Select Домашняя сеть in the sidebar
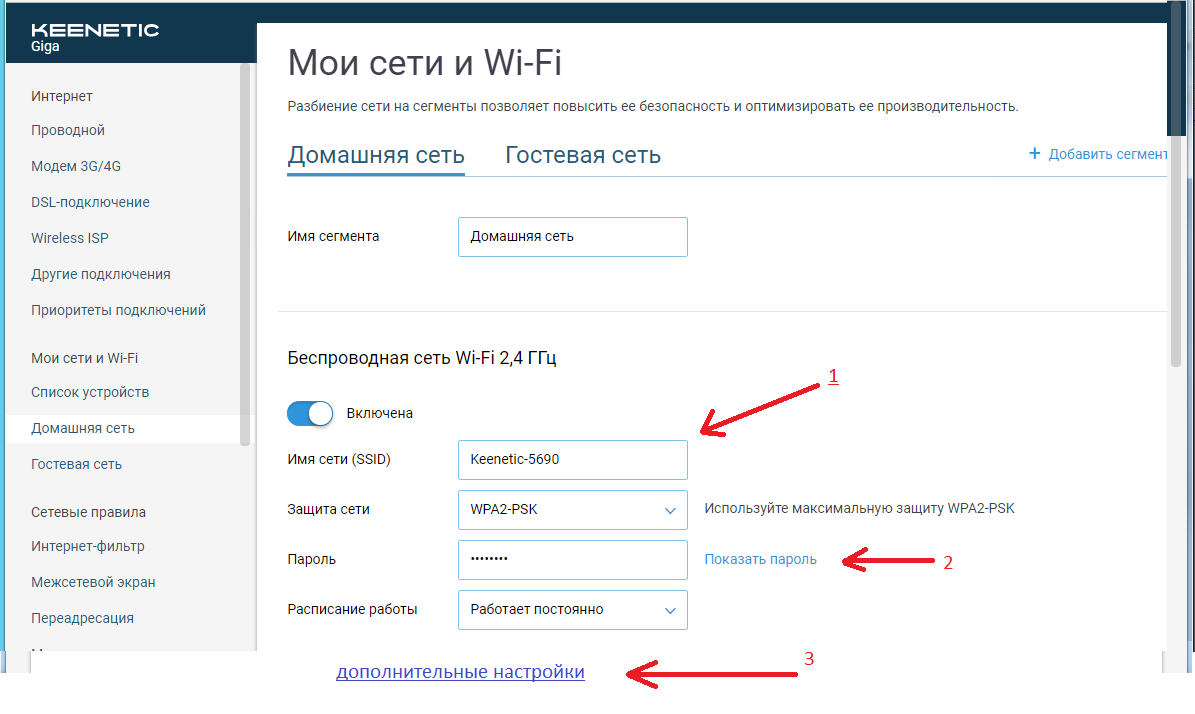This screenshot has height=714, width=1195. [x=82, y=428]
